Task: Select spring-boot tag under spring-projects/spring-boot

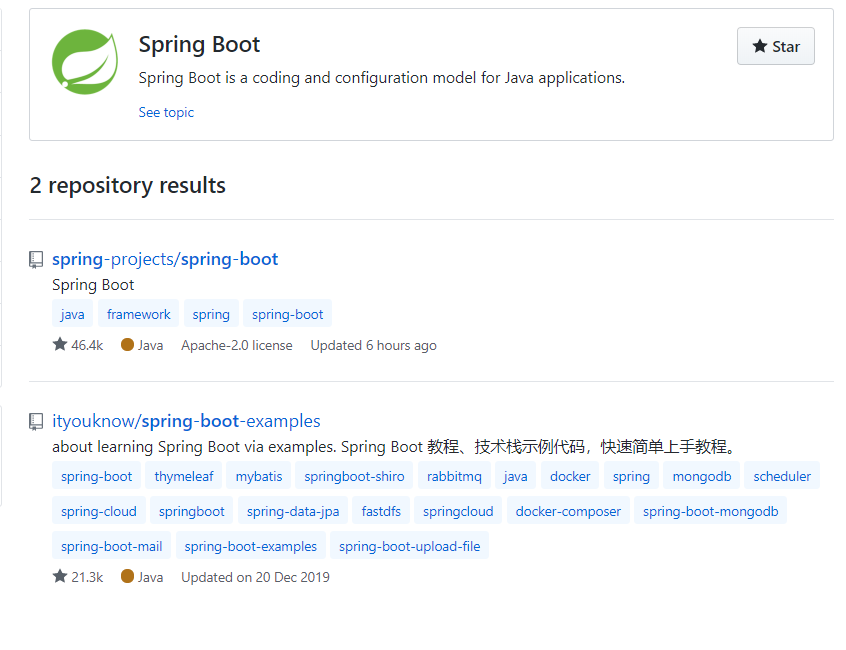Action: (x=288, y=314)
